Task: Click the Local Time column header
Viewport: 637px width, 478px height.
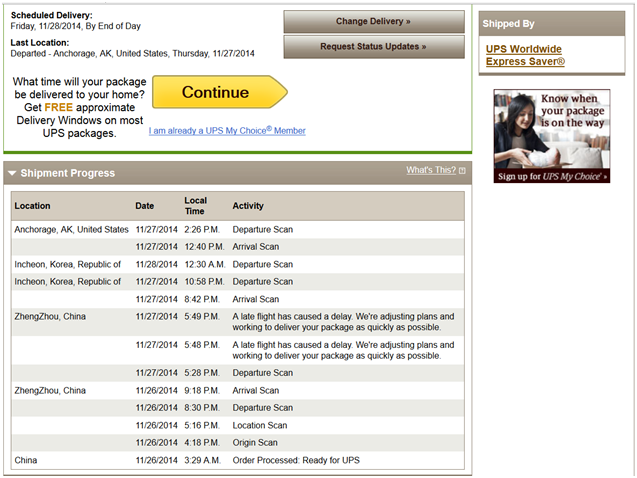Action: (195, 206)
